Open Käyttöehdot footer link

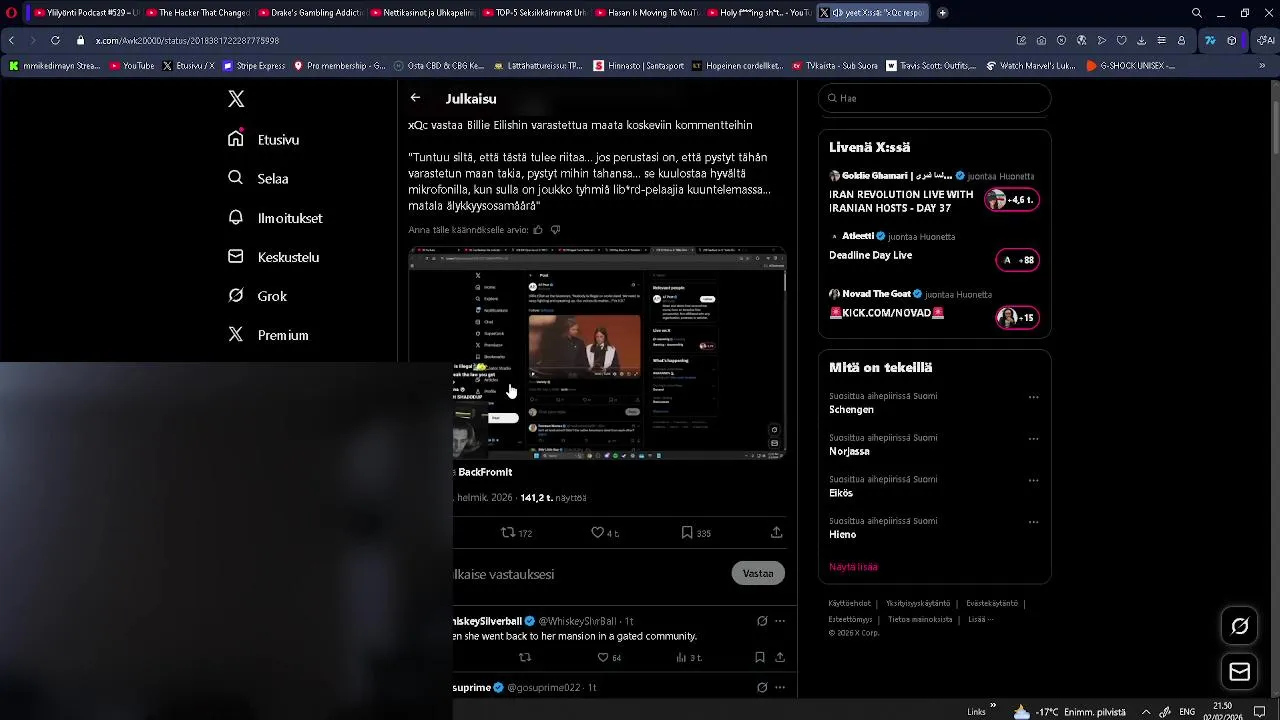849,604
